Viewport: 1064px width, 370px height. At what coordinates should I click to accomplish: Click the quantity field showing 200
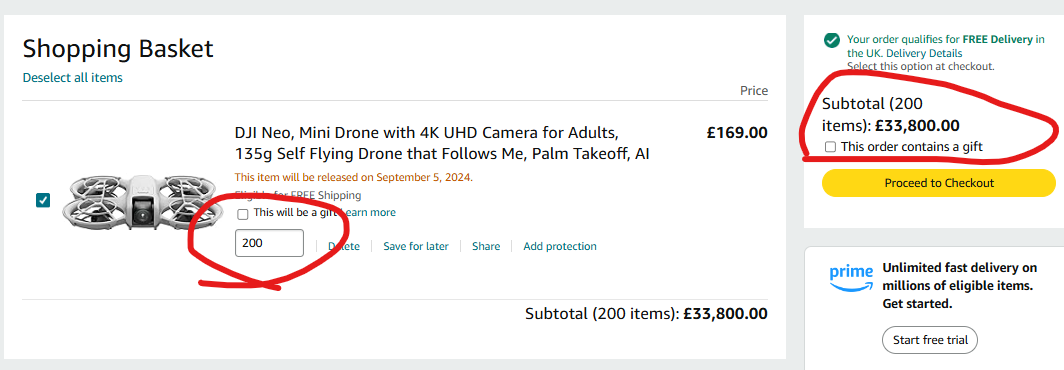click(x=269, y=243)
